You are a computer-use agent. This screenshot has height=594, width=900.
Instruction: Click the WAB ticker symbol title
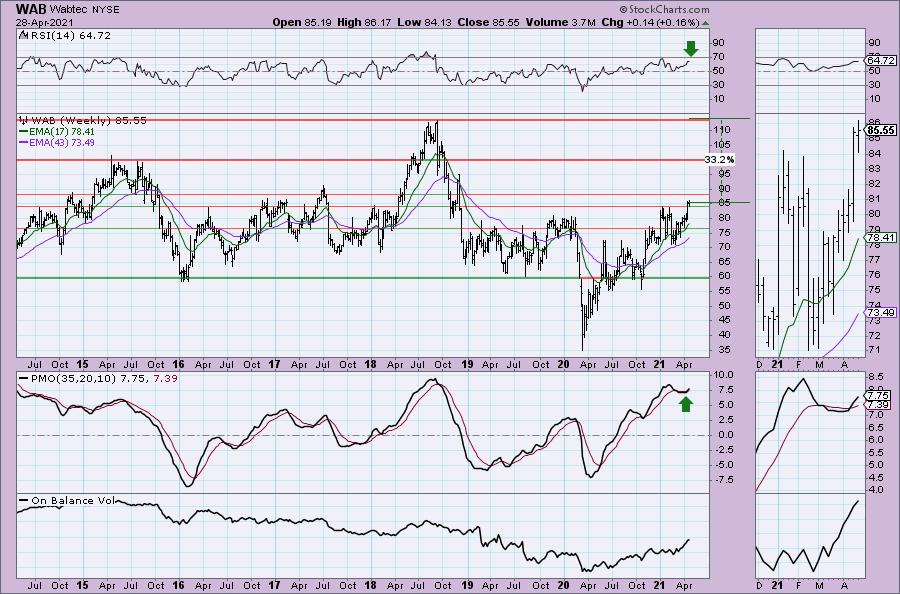click(x=31, y=9)
